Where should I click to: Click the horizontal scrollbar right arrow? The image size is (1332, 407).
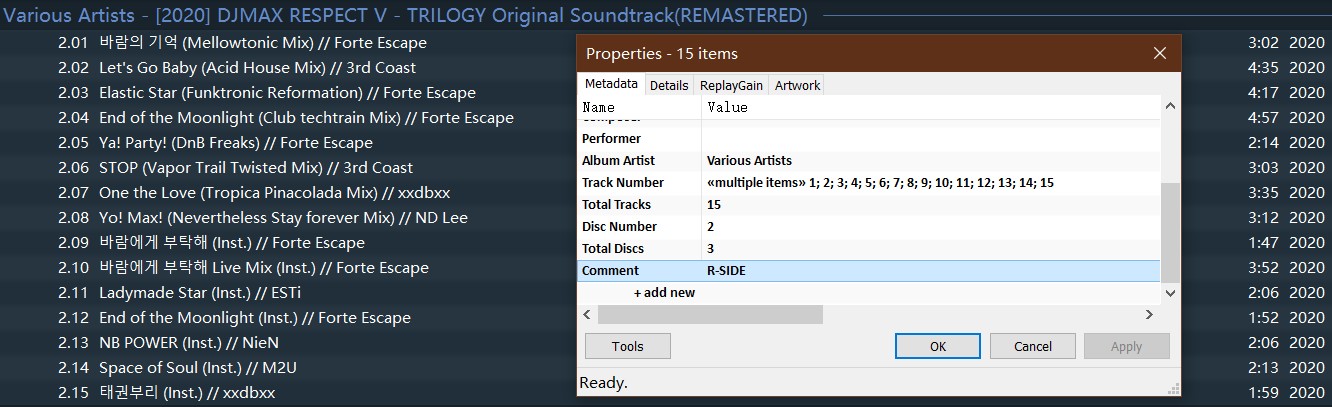point(1151,314)
